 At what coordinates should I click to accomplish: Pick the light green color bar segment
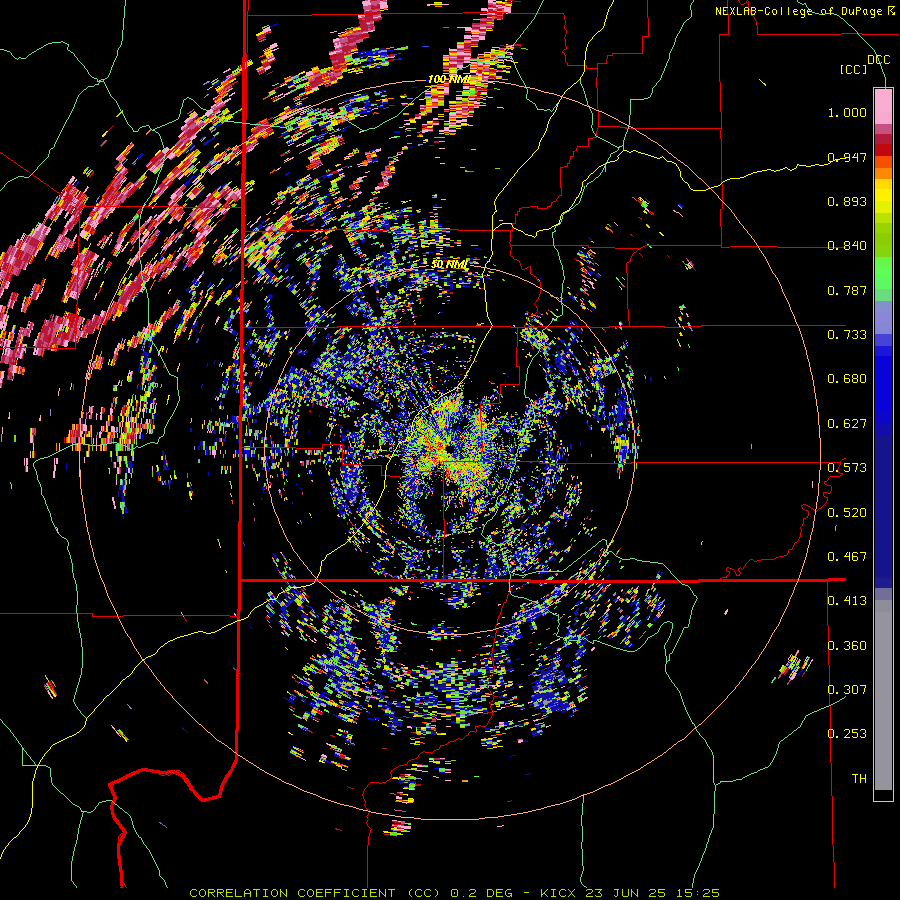(x=883, y=273)
